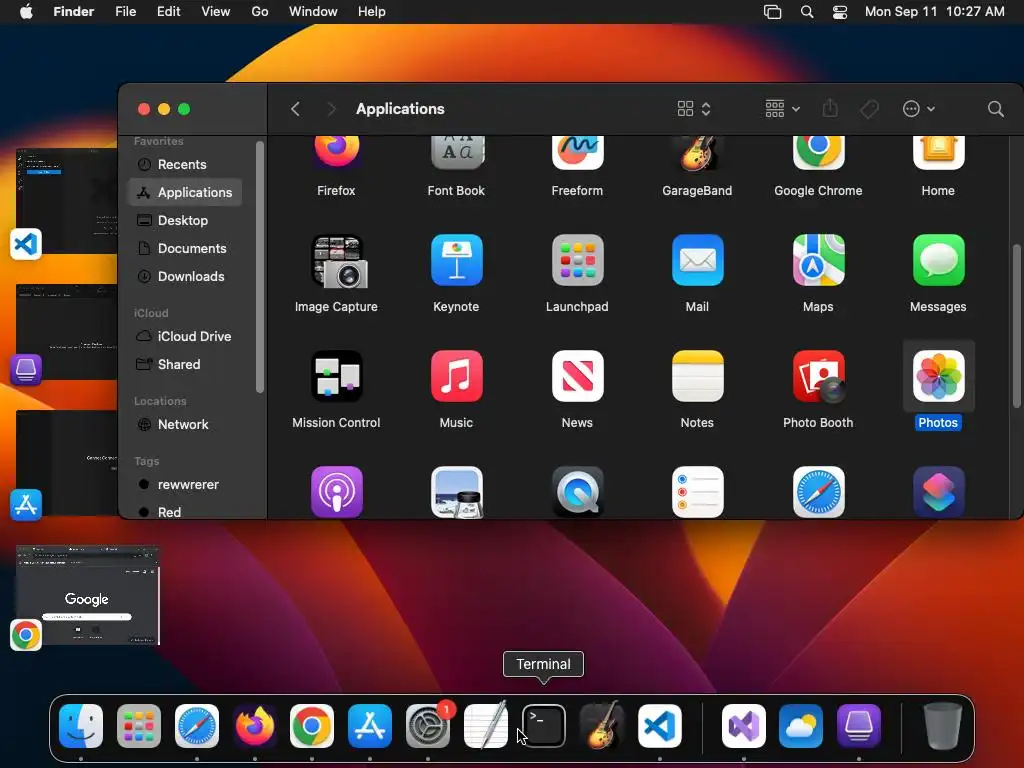
Task: Toggle Stage Manager menu bar icon
Action: pyautogui.click(x=773, y=12)
